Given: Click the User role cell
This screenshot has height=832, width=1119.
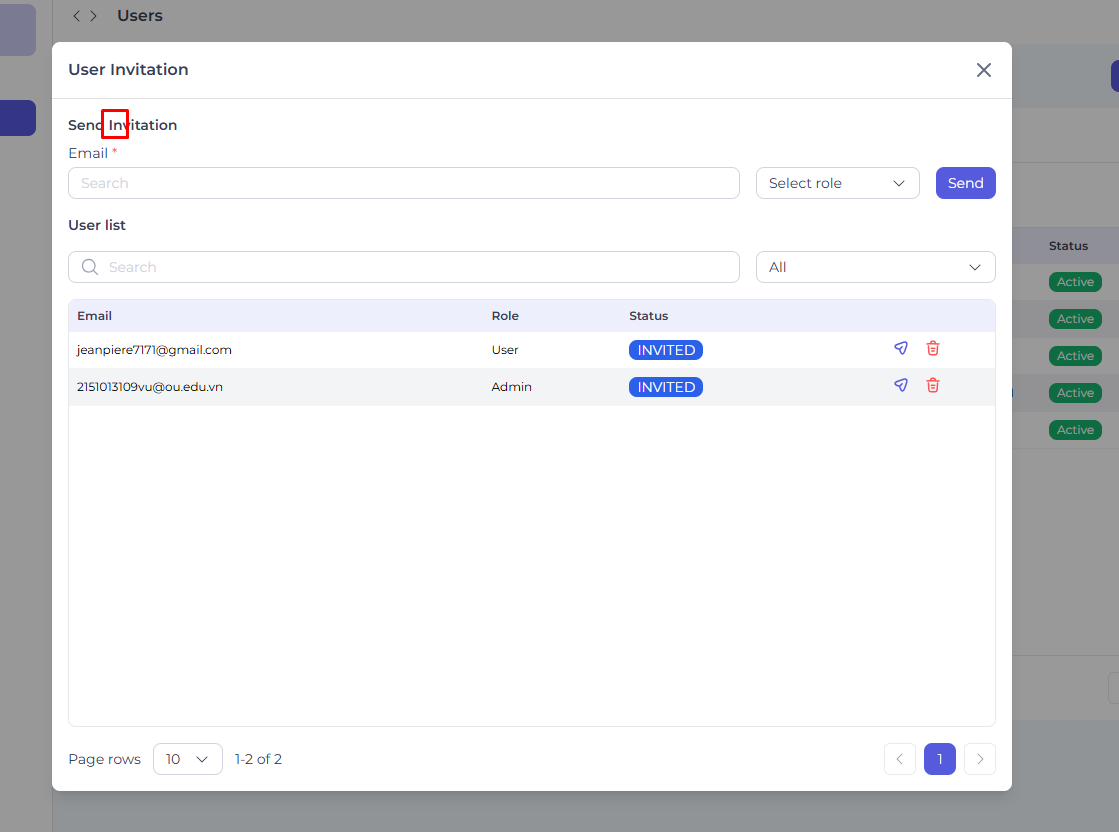Looking at the screenshot, I should pyautogui.click(x=505, y=350).
